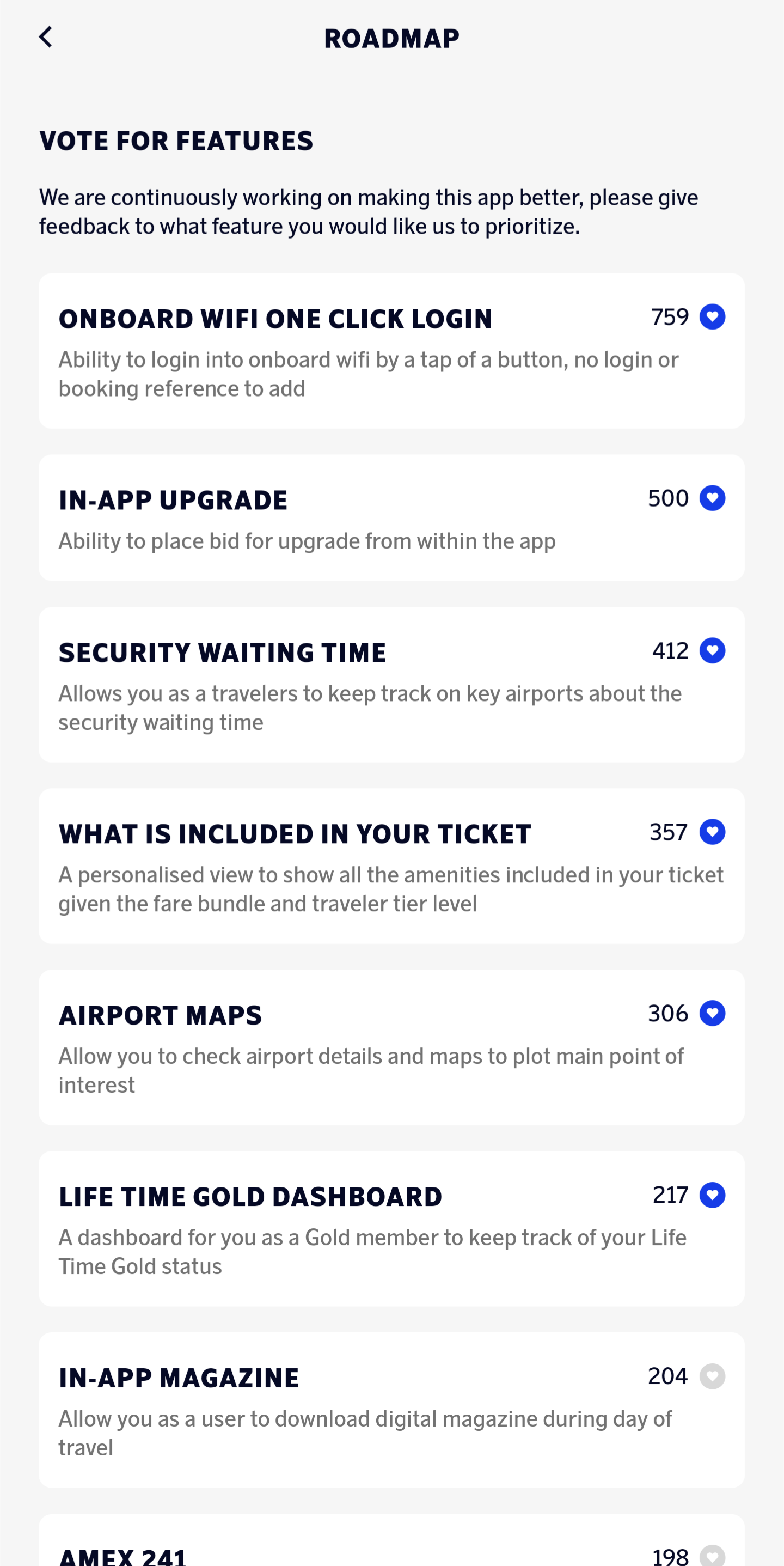The width and height of the screenshot is (784, 1566).
Task: Toggle heart vote for Onboard Wifi One Click Login
Action: point(712,316)
